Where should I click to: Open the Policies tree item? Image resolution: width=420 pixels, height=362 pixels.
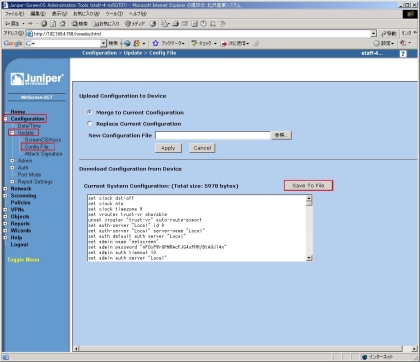[x=20, y=203]
